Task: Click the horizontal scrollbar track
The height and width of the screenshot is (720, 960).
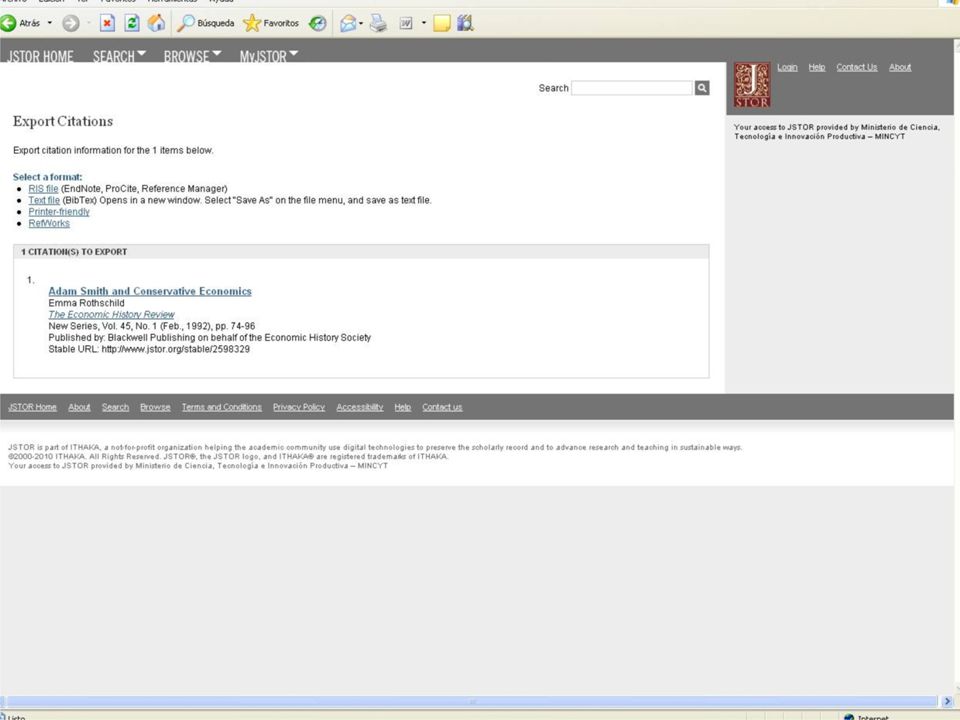Action: tap(470, 702)
